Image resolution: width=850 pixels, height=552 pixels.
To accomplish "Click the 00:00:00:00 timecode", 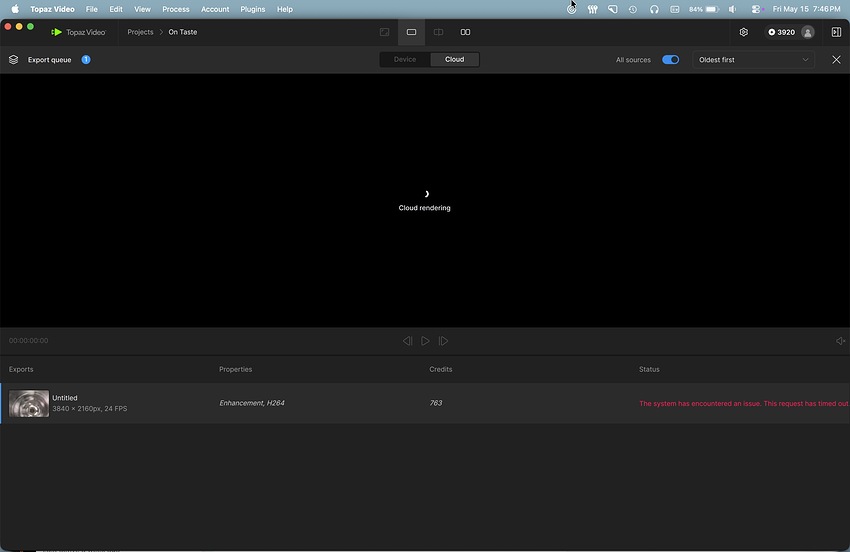I will click(28, 341).
